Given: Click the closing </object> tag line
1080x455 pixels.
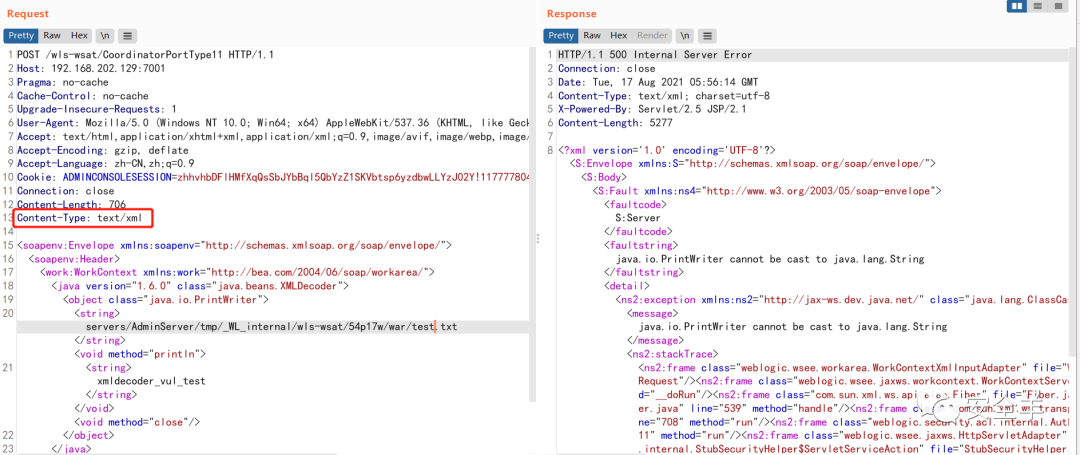Looking at the screenshot, I should pyautogui.click(x=89, y=436).
